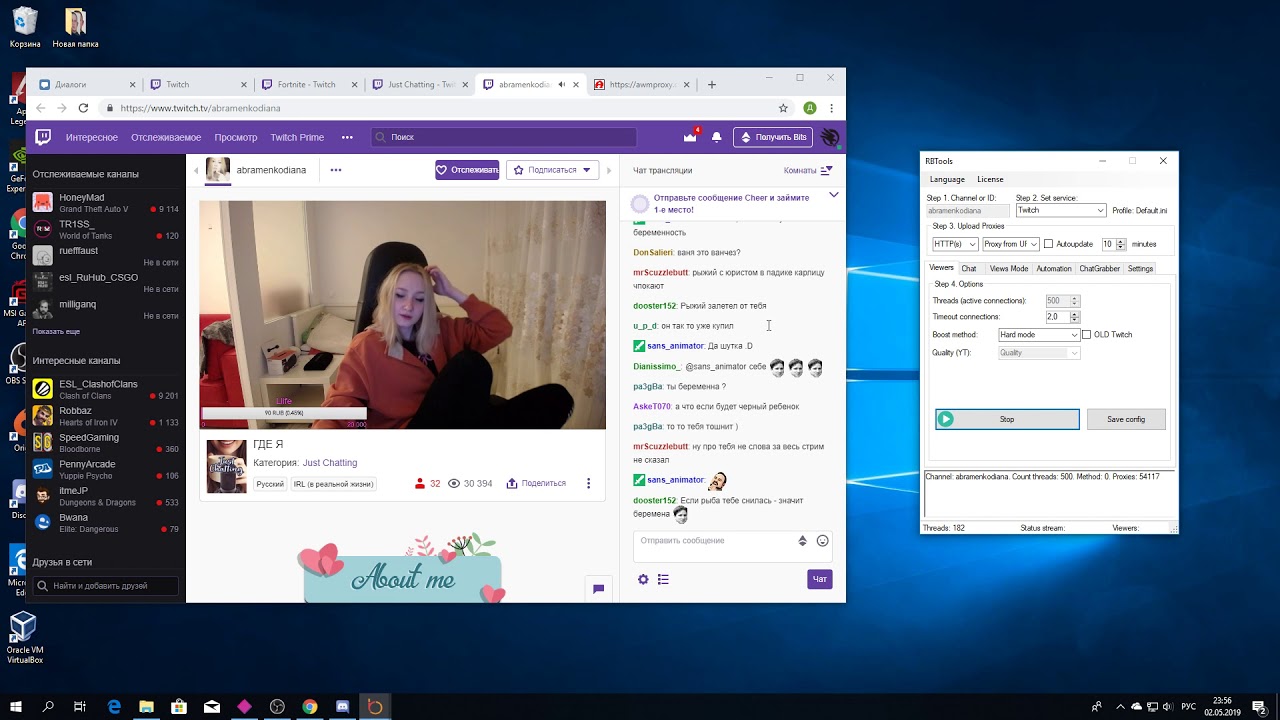This screenshot has width=1280, height=720.
Task: Open Chrome three-dot menu
Action: click(x=831, y=108)
